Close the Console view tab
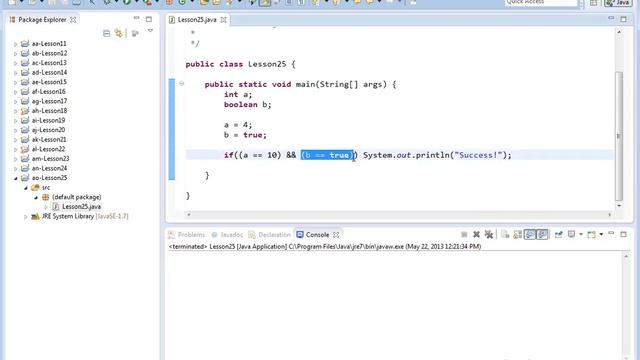 click(x=336, y=235)
